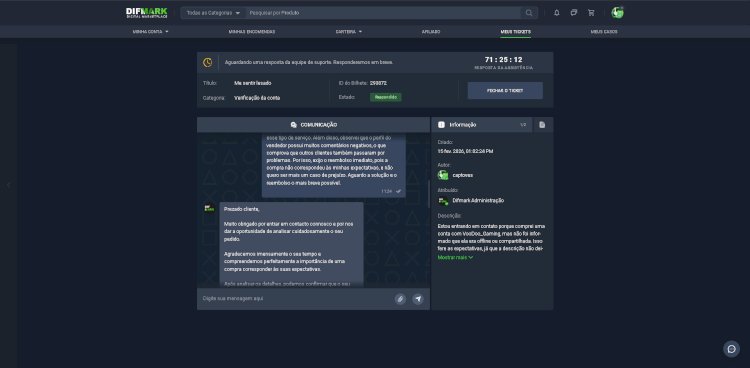Open the Afiliado page
Image resolution: width=750 pixels, height=368 pixels.
(430, 32)
